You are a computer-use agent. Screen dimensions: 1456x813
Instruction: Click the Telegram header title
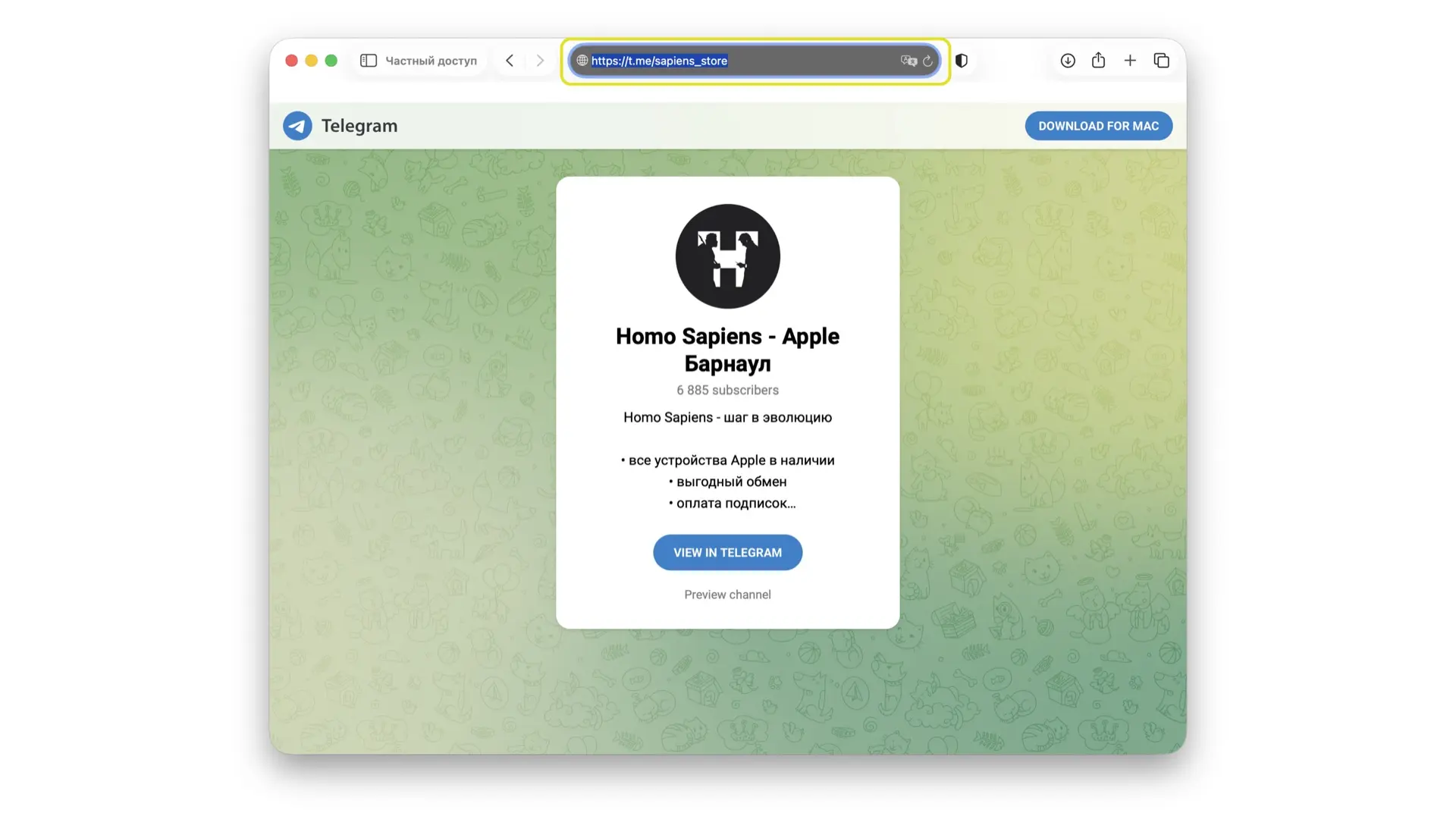pyautogui.click(x=359, y=126)
